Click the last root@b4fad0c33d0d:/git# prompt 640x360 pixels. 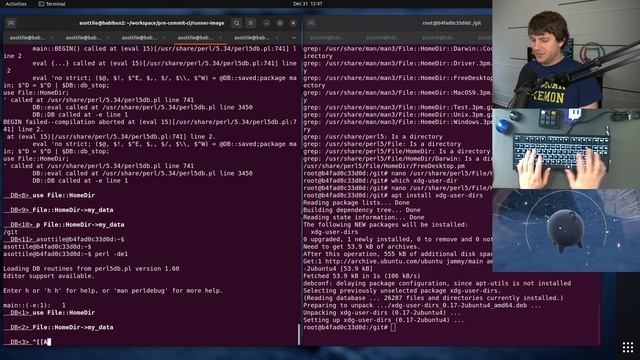point(349,328)
